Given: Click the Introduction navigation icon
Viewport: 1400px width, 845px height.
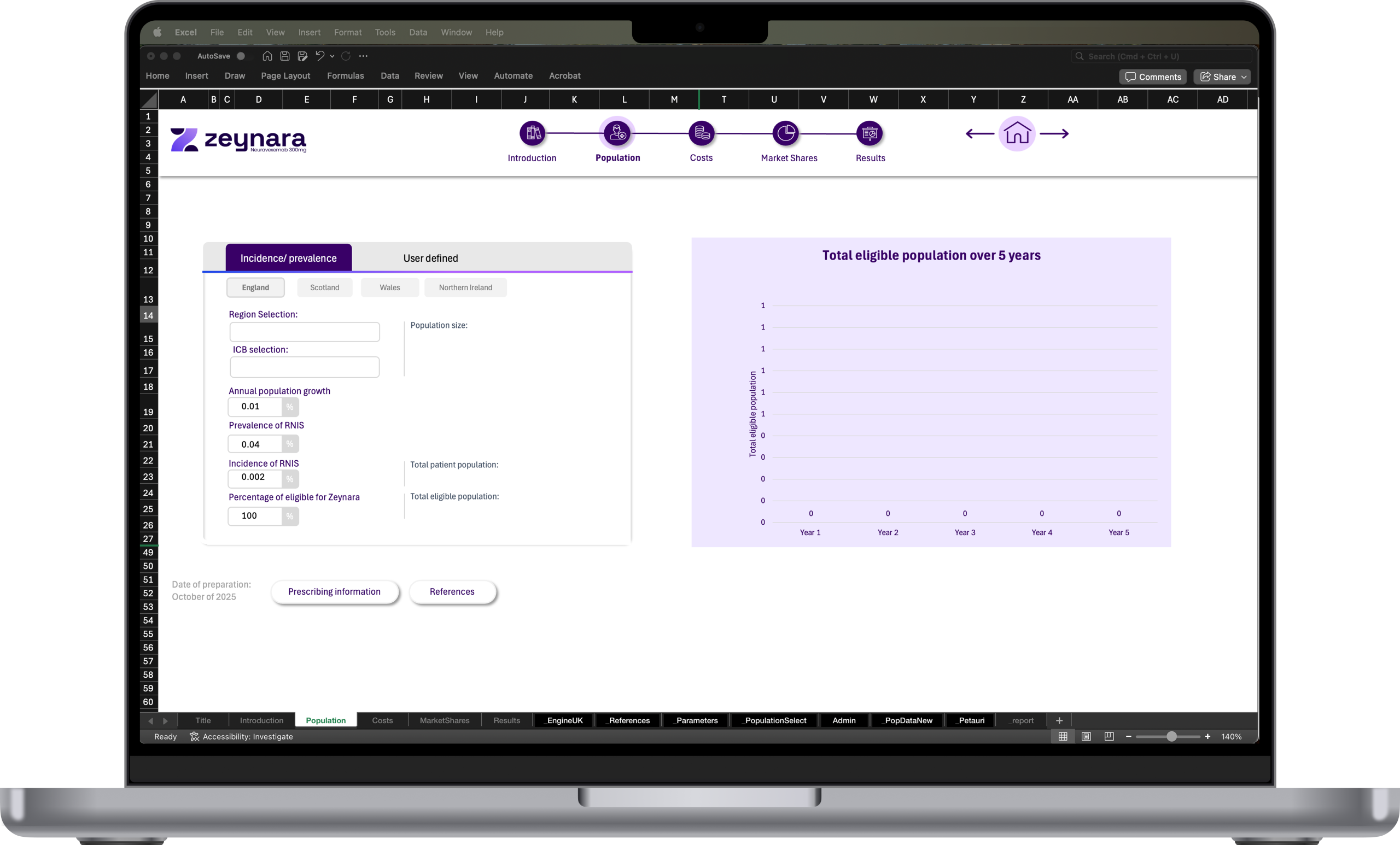Looking at the screenshot, I should (532, 133).
